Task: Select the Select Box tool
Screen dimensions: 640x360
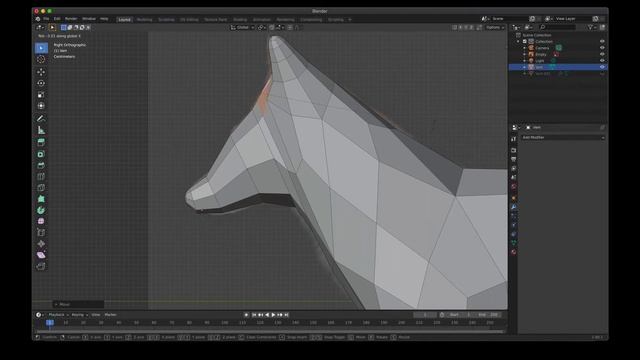Action: click(41, 48)
